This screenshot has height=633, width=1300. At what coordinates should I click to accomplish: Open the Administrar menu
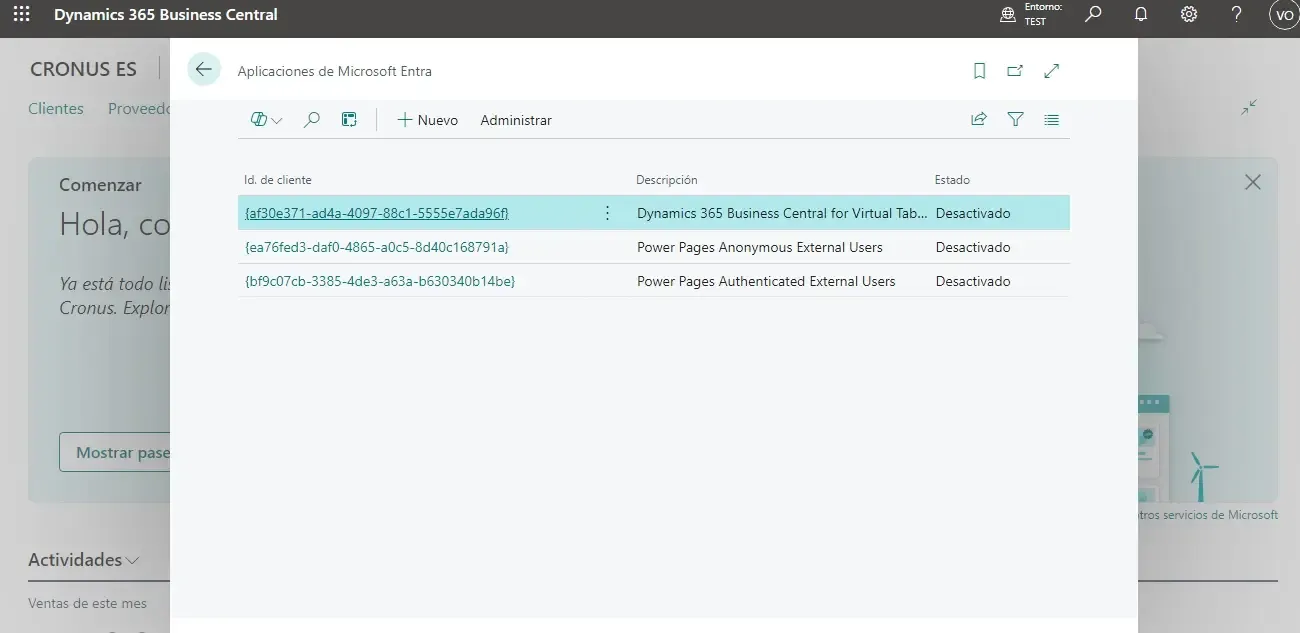pyautogui.click(x=516, y=120)
